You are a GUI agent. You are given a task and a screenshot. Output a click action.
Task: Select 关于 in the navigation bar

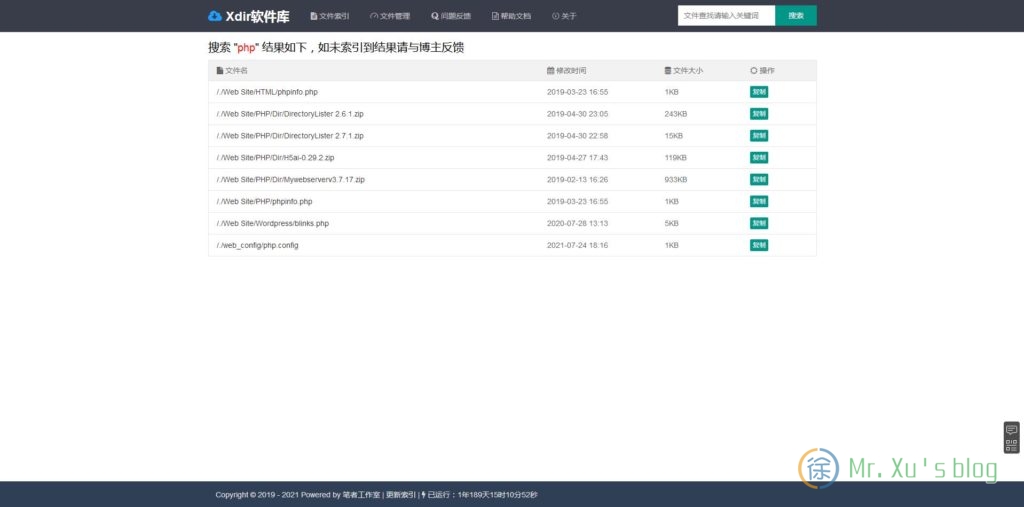(x=564, y=16)
